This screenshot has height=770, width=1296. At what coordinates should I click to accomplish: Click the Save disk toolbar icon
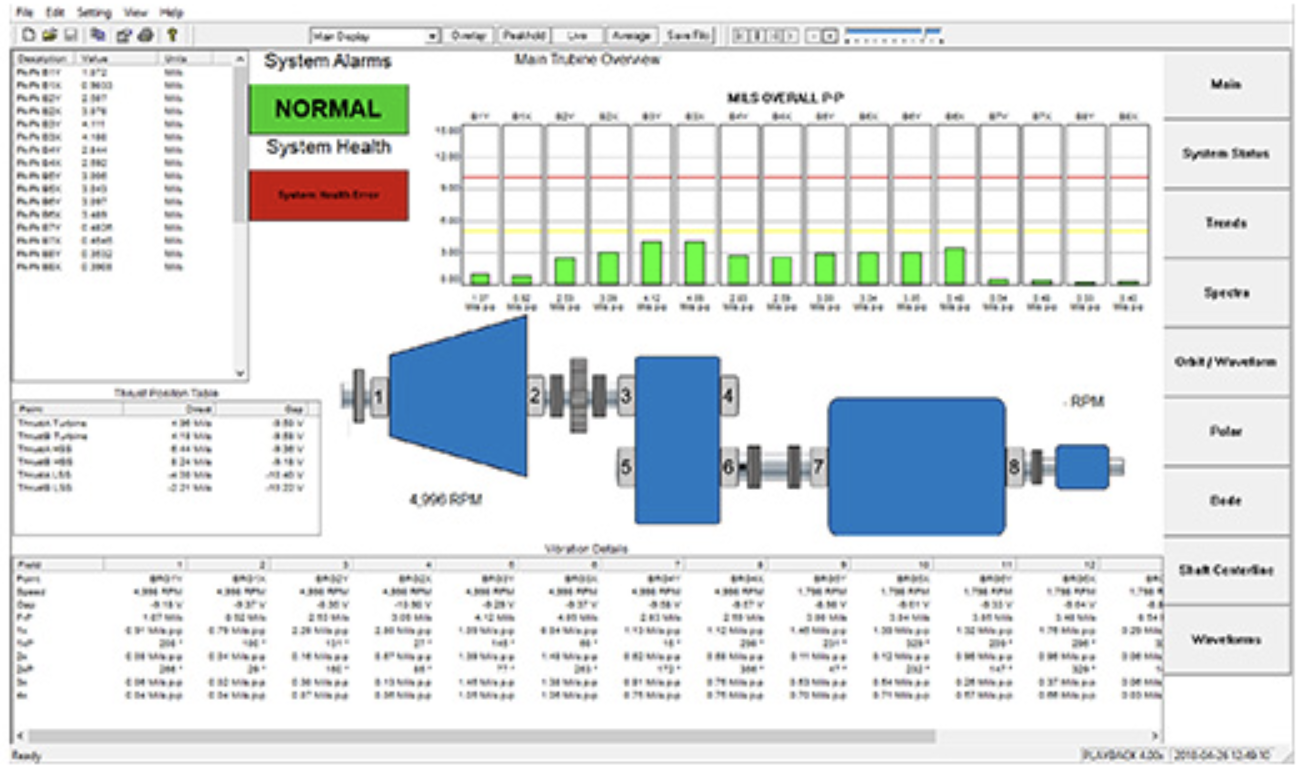(x=68, y=35)
